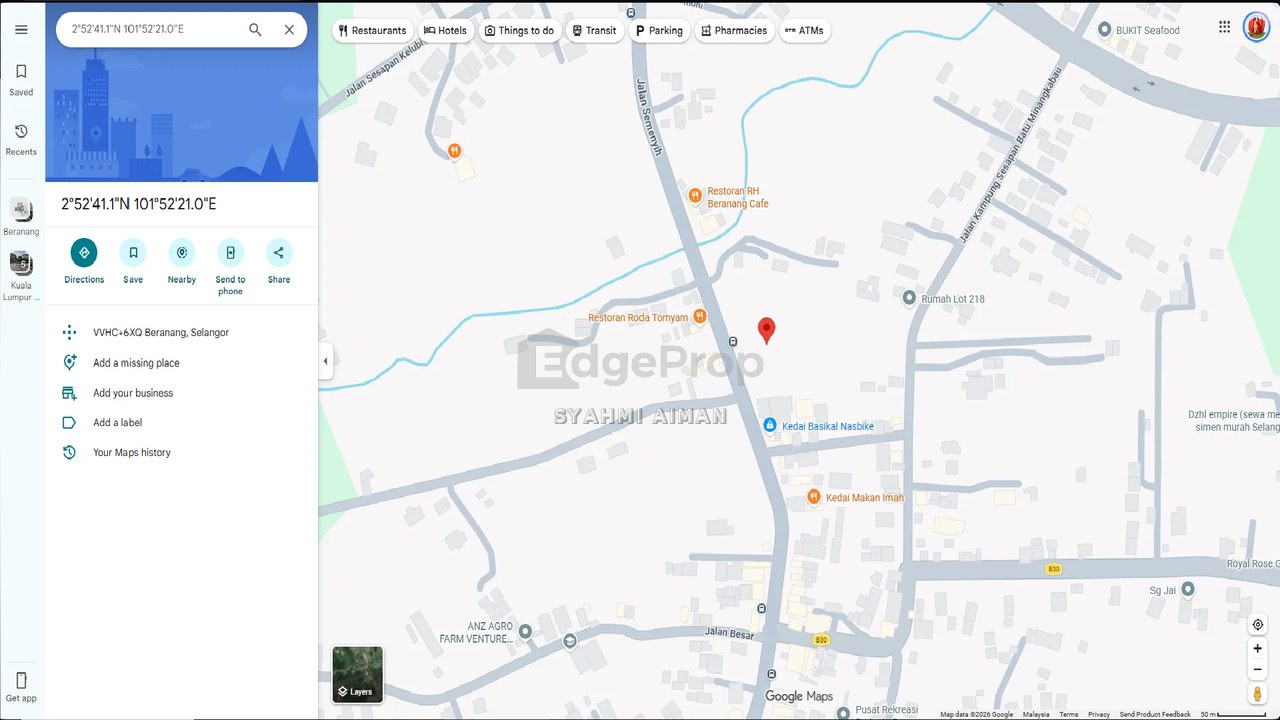Viewport: 1280px width, 720px height.
Task: Show your location button
Action: pyautogui.click(x=1258, y=624)
